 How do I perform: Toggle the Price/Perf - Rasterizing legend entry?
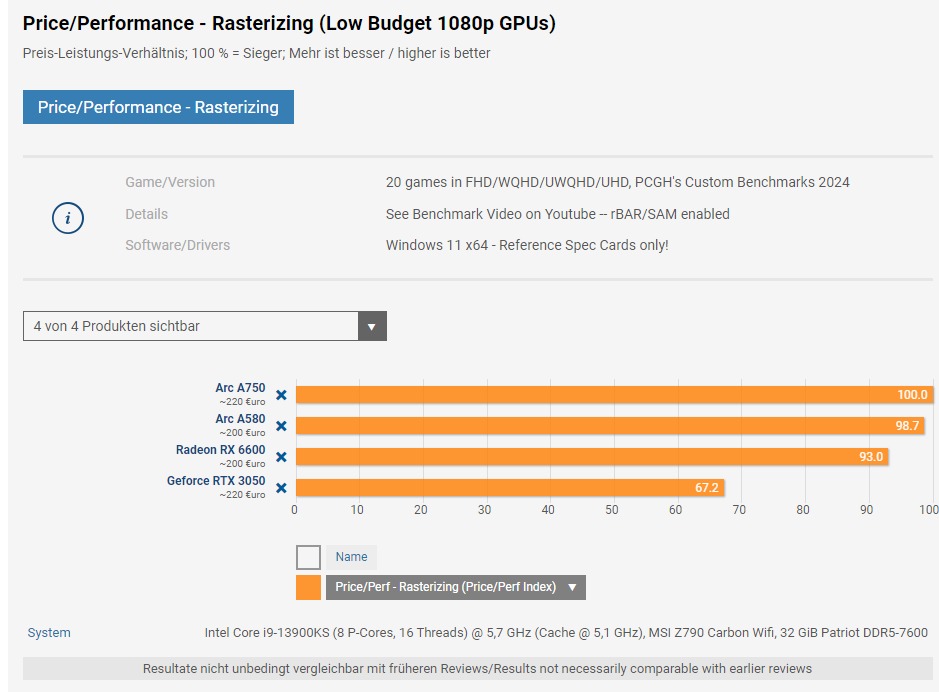(447, 587)
